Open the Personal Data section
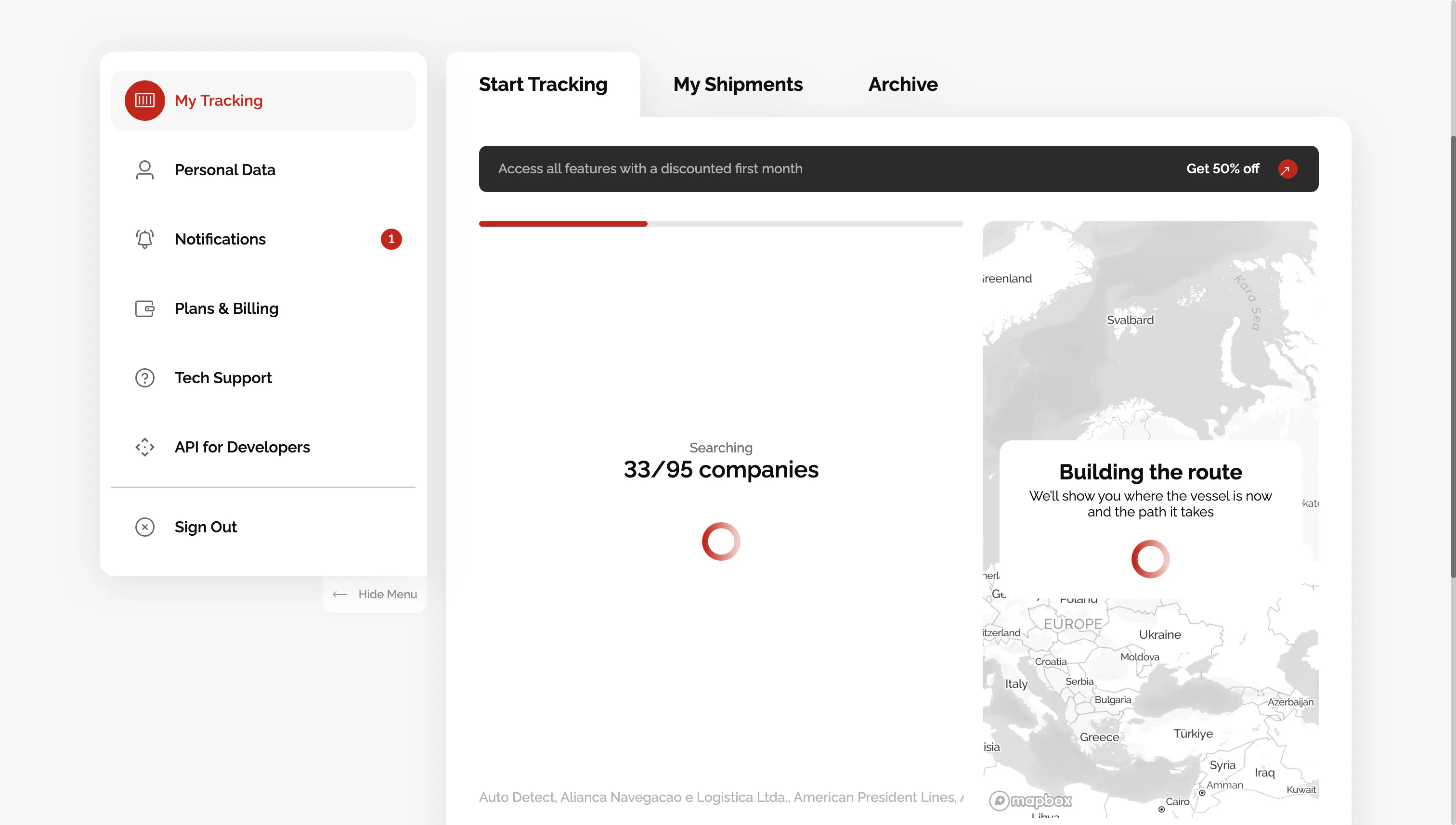 click(x=263, y=169)
